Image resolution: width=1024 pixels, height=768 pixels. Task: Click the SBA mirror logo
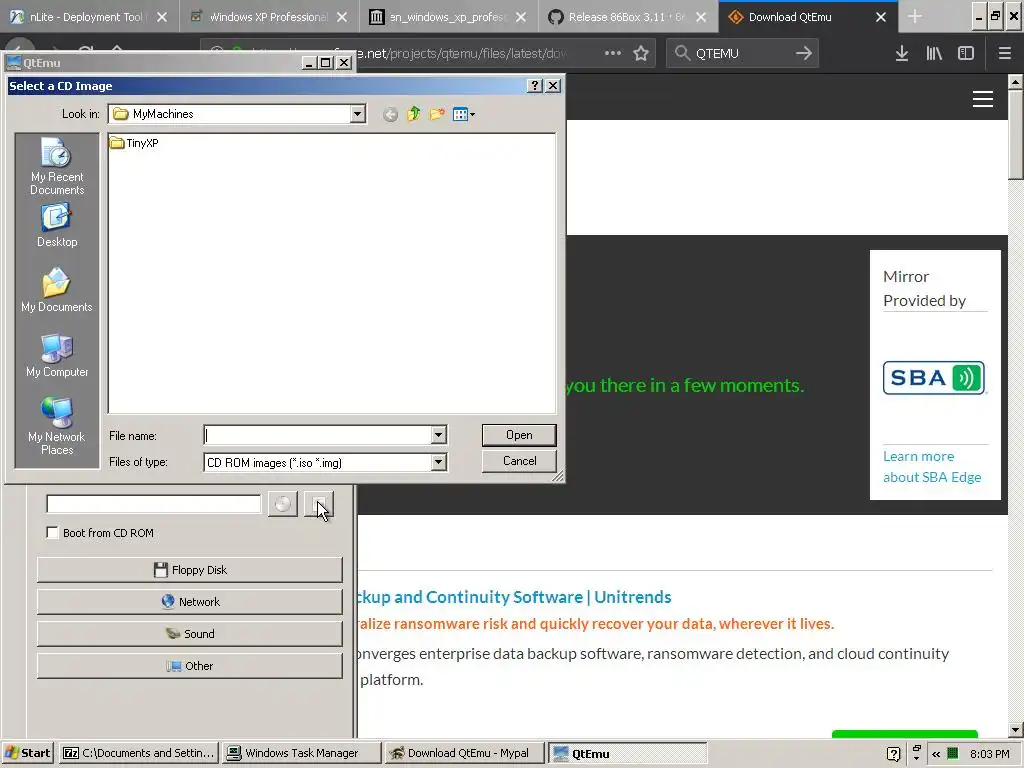coord(934,377)
